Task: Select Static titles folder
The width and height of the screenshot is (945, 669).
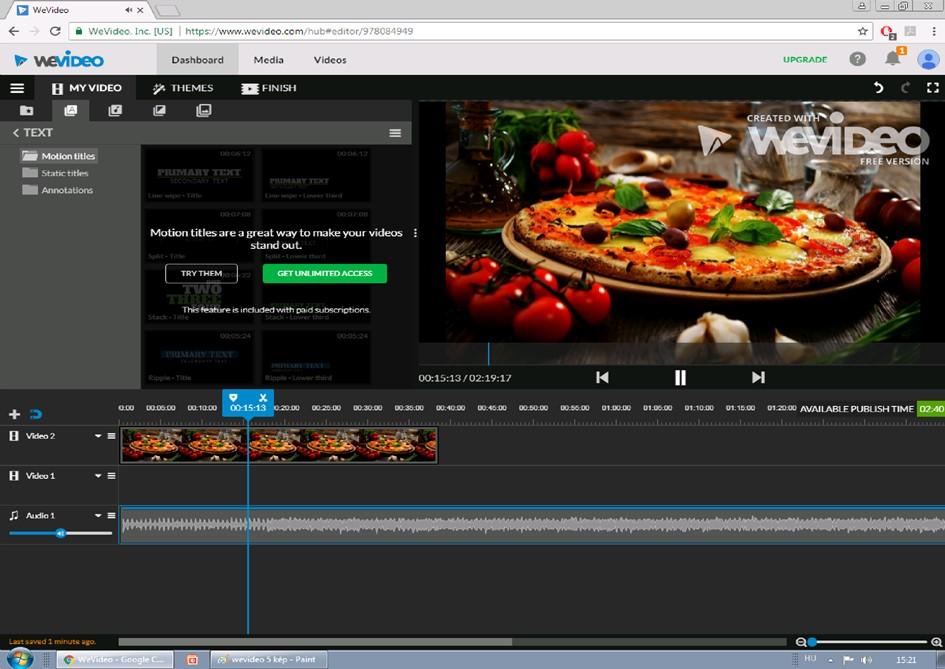Action: pos(55,173)
